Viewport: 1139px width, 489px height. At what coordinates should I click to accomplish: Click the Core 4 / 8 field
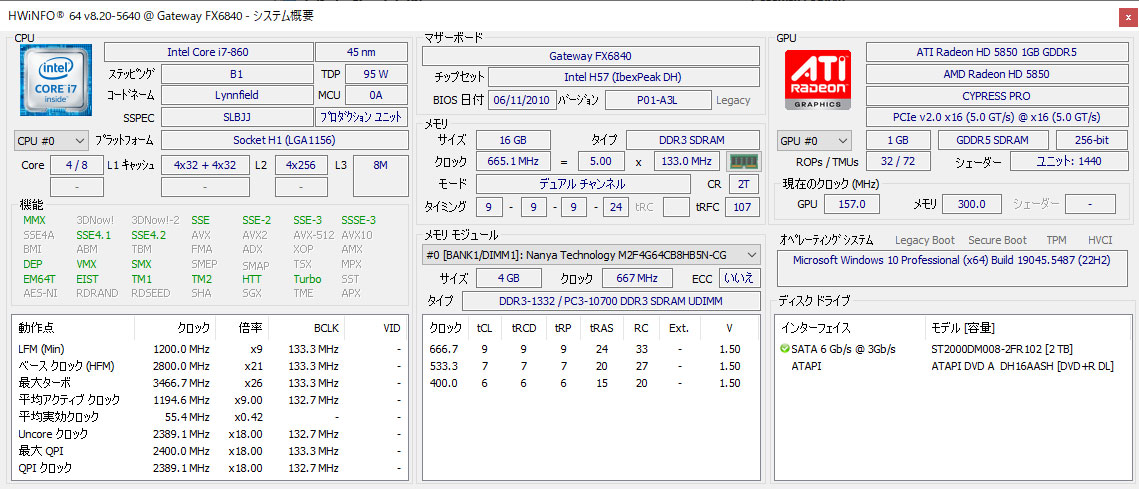[76, 165]
